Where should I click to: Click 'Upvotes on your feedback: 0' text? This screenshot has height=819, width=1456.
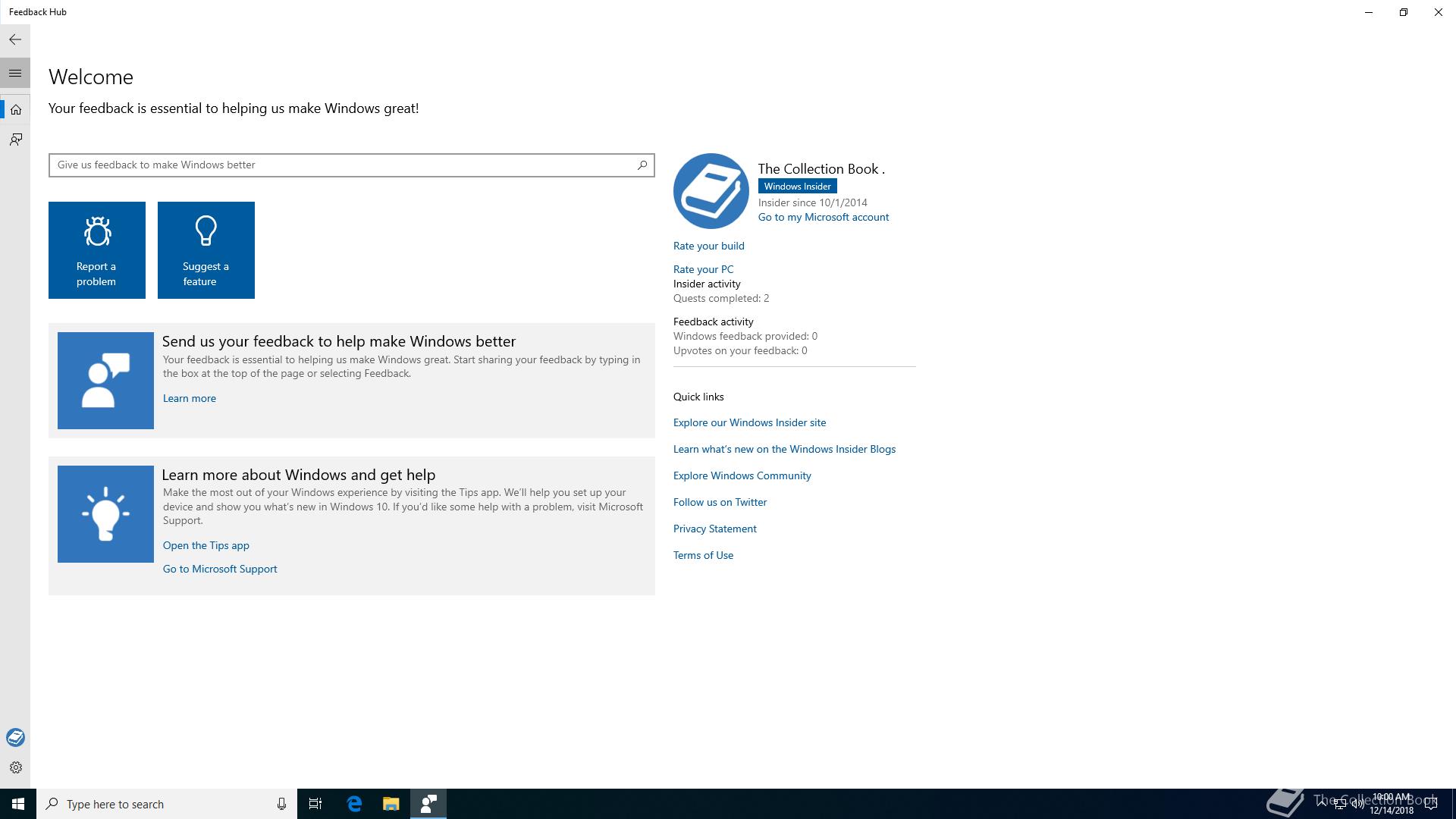point(740,350)
